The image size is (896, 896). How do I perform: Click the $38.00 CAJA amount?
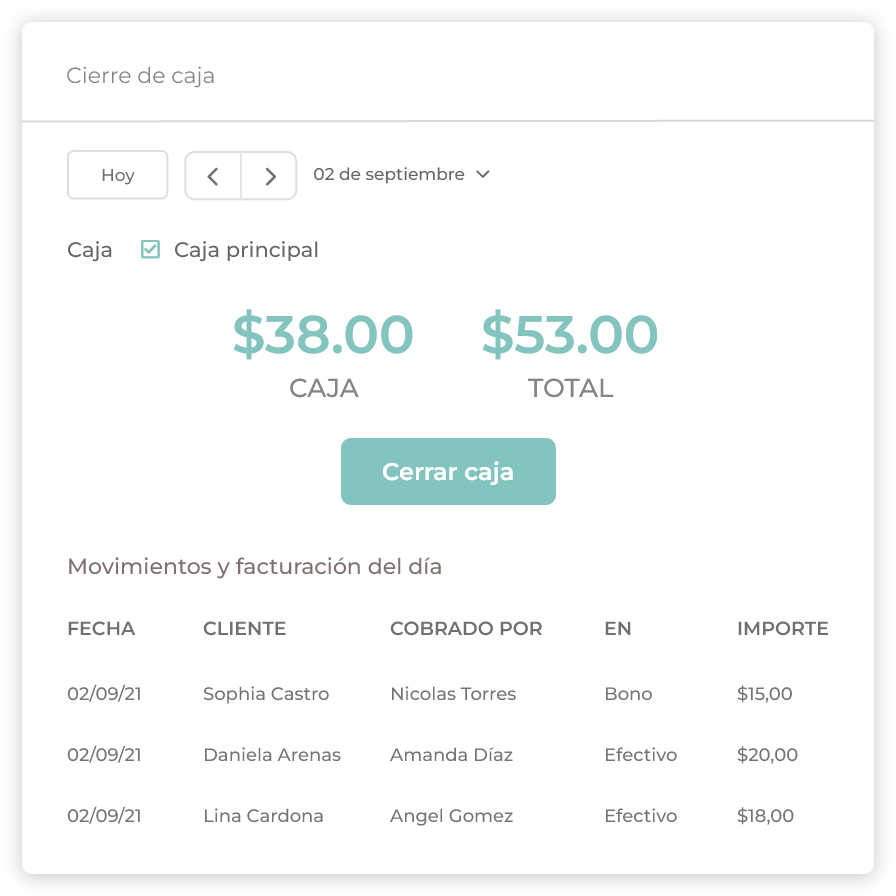pyautogui.click(x=323, y=336)
